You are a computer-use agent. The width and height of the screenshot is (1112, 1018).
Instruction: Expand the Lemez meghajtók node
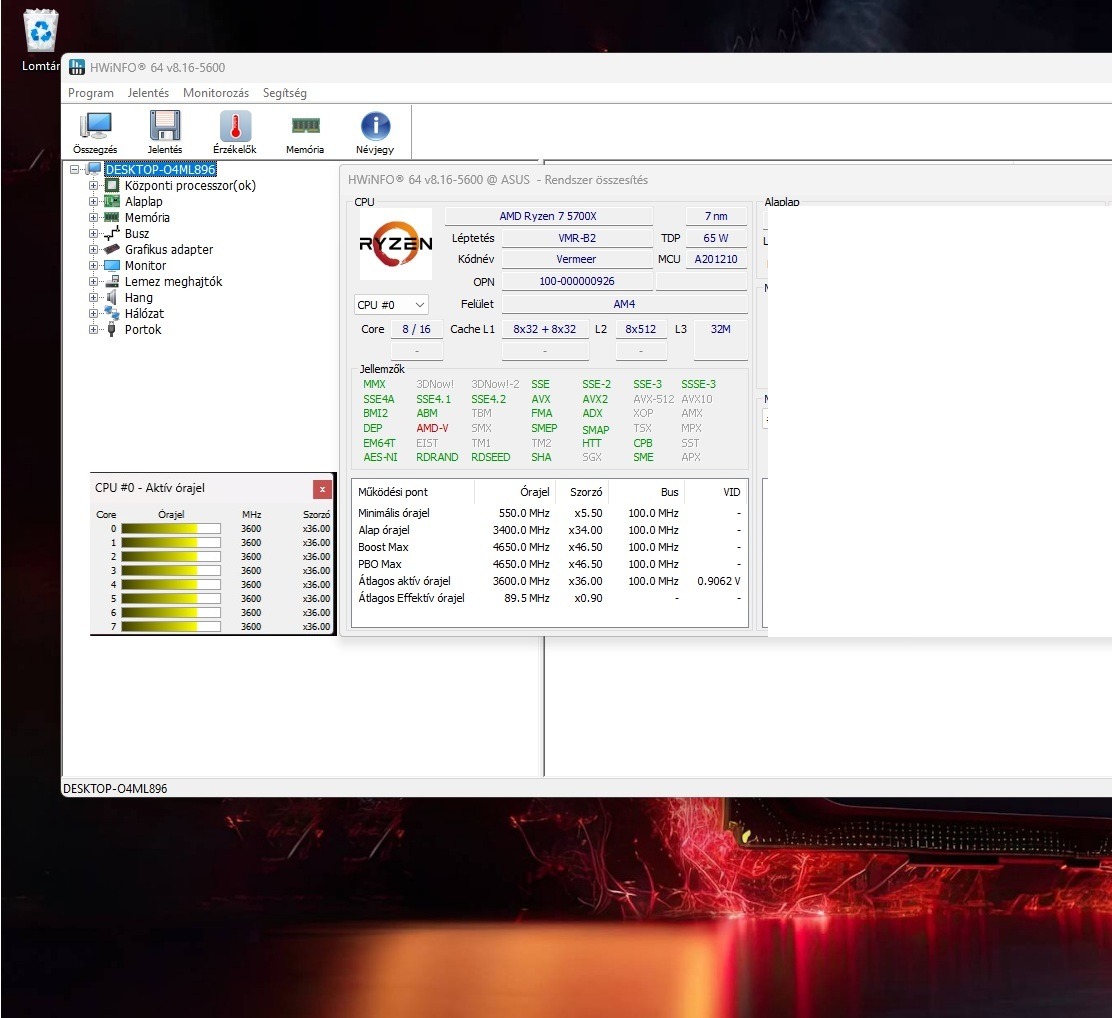tap(93, 282)
